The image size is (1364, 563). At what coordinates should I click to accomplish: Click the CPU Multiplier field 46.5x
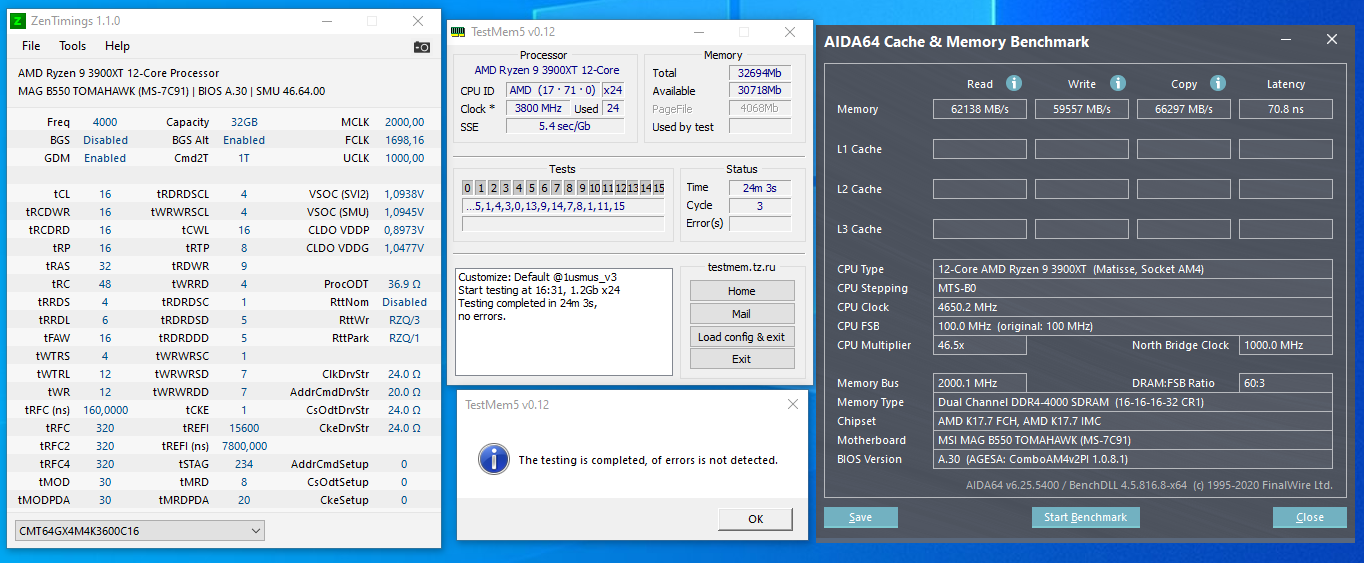(x=980, y=345)
